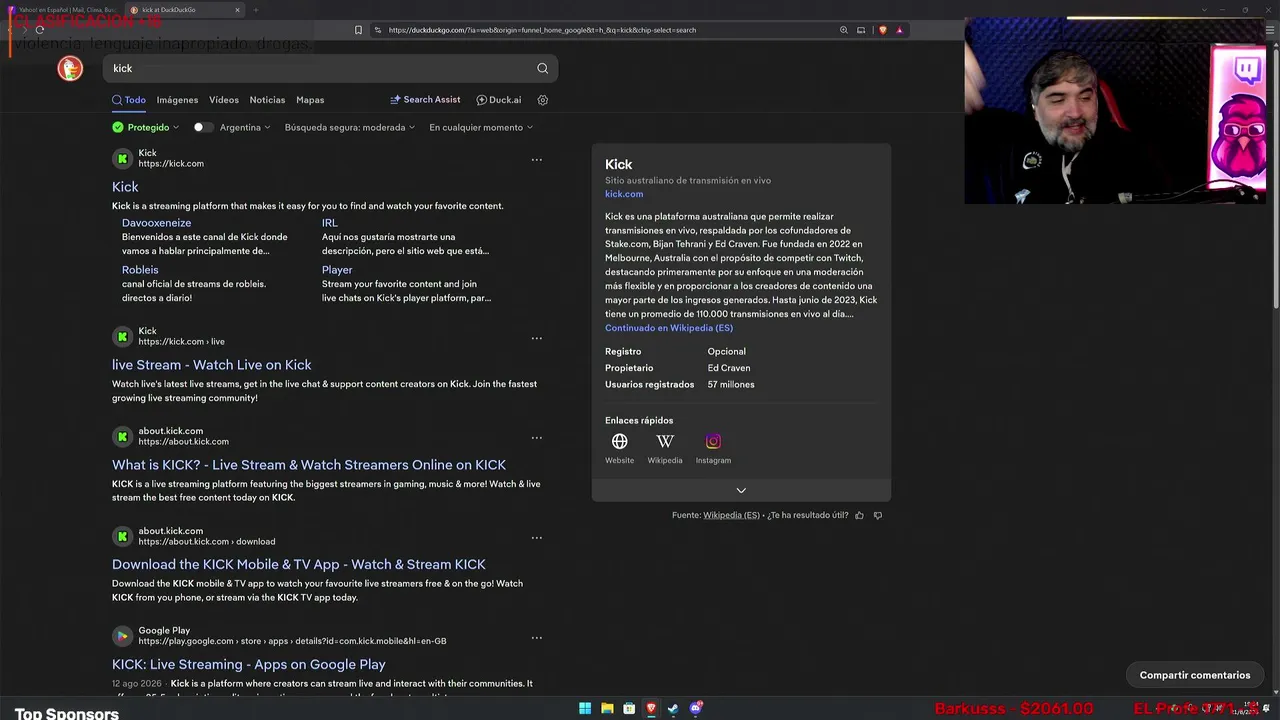Bookmark this page in the address bar

[358, 30]
